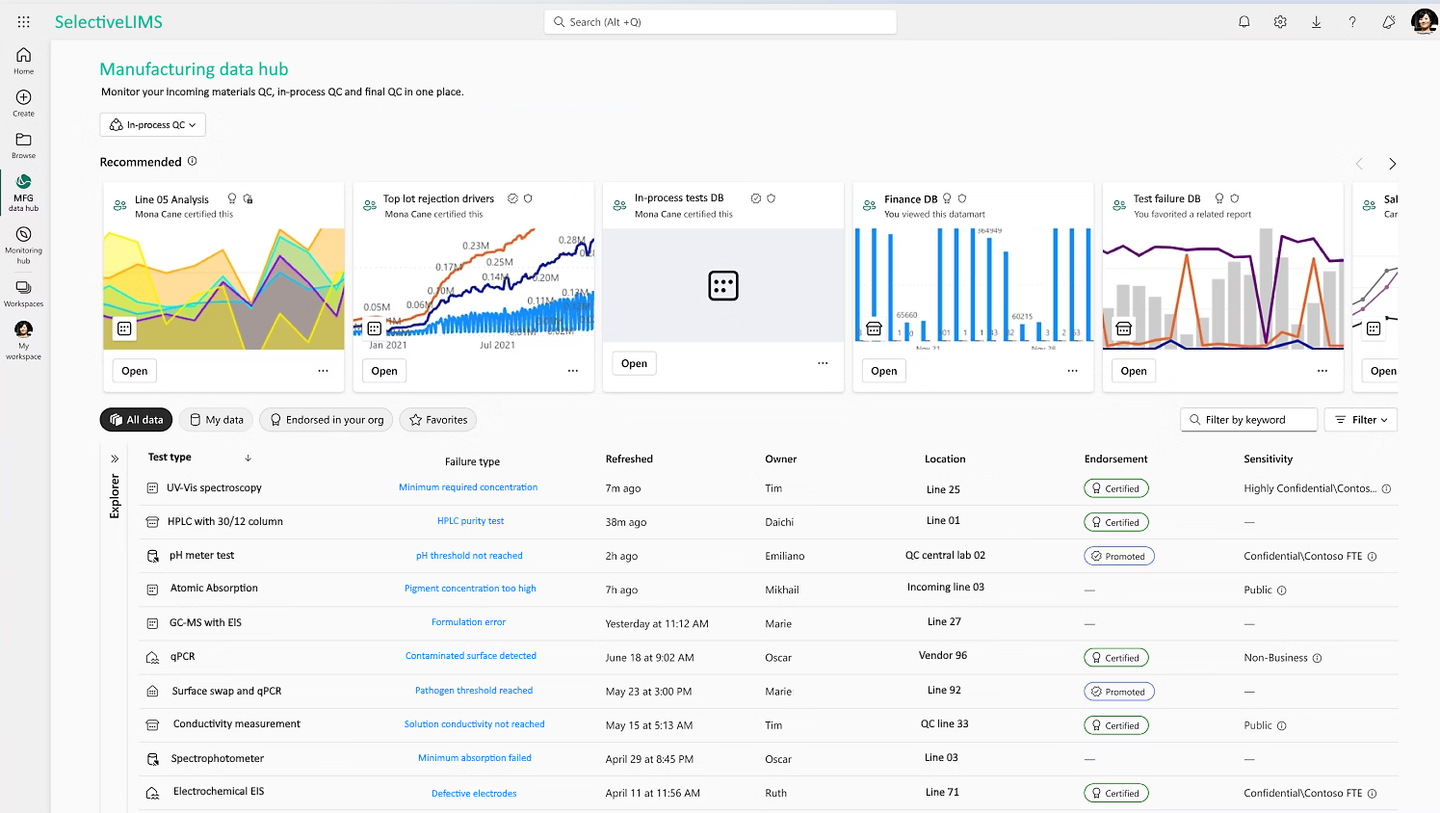Click info icon beside Non-Business sensitivity
Image resolution: width=1440 pixels, height=813 pixels.
(1317, 658)
